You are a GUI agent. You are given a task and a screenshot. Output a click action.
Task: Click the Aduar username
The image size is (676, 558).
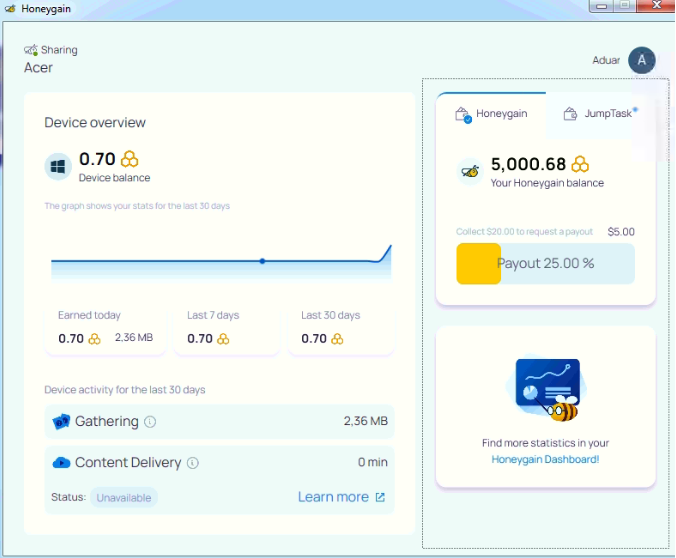tap(606, 60)
